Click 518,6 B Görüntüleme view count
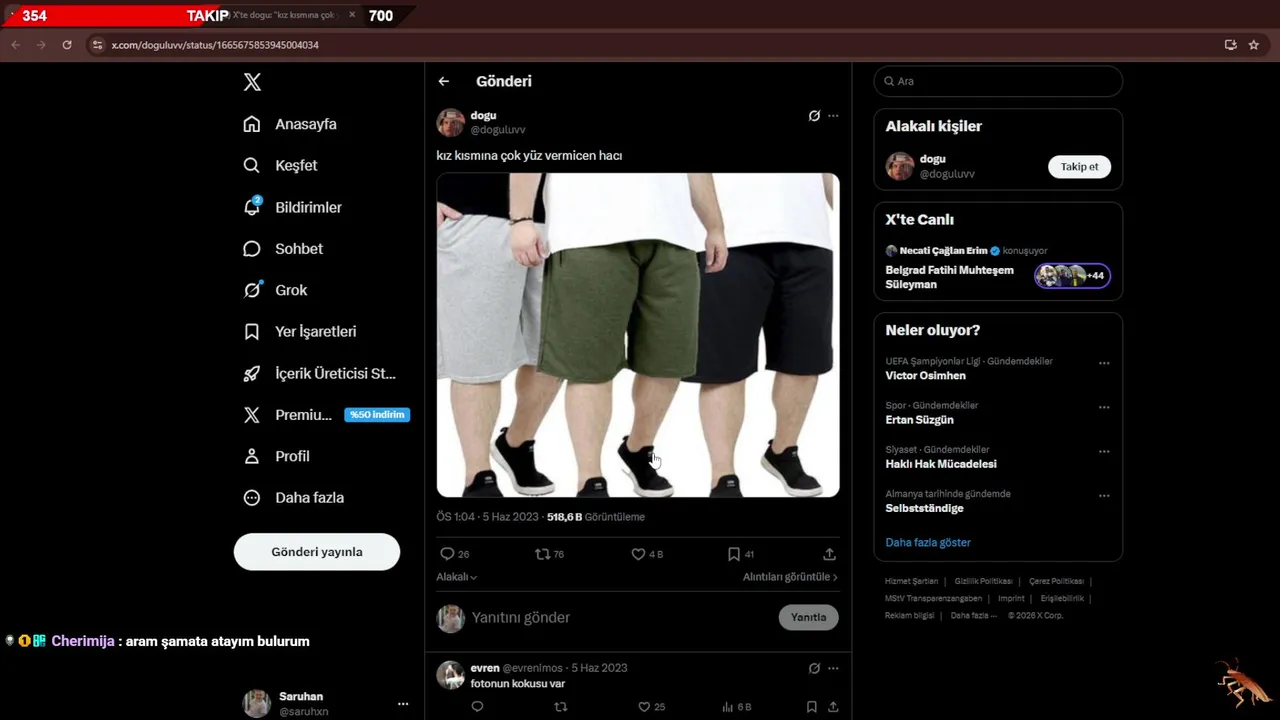The width and height of the screenshot is (1280, 720). click(x=596, y=517)
